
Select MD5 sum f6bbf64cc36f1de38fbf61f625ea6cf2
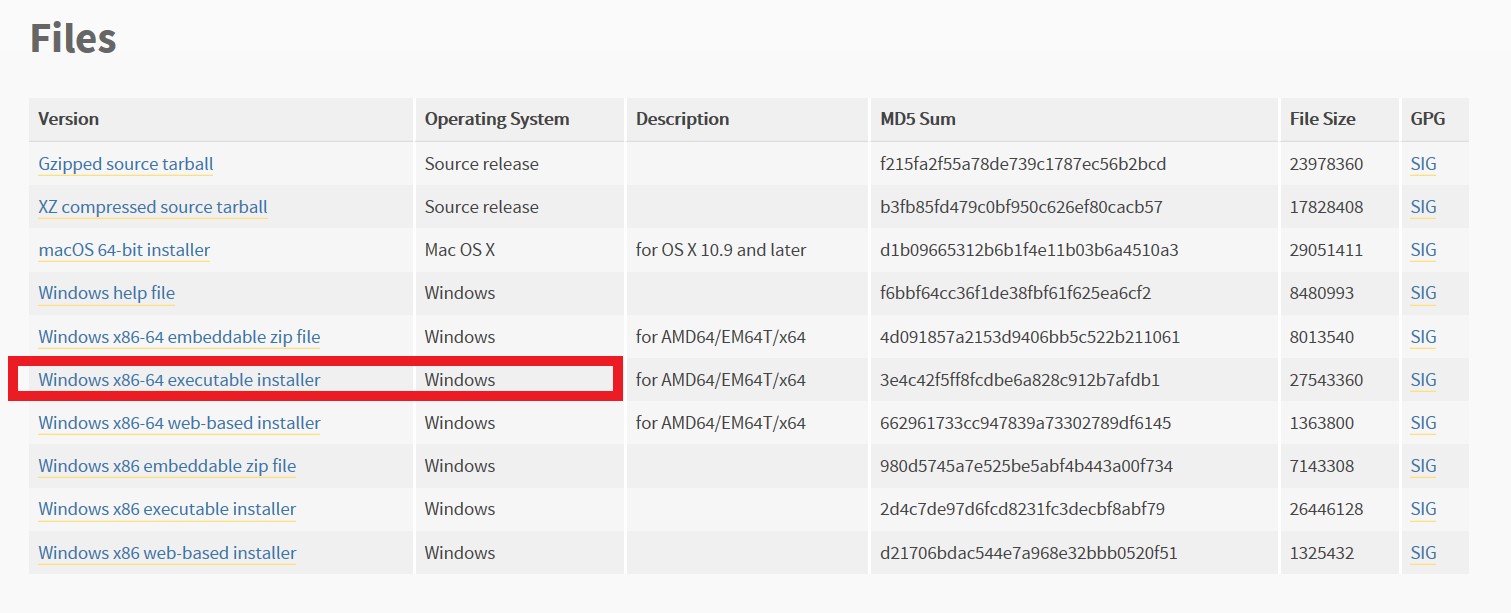(1016, 293)
